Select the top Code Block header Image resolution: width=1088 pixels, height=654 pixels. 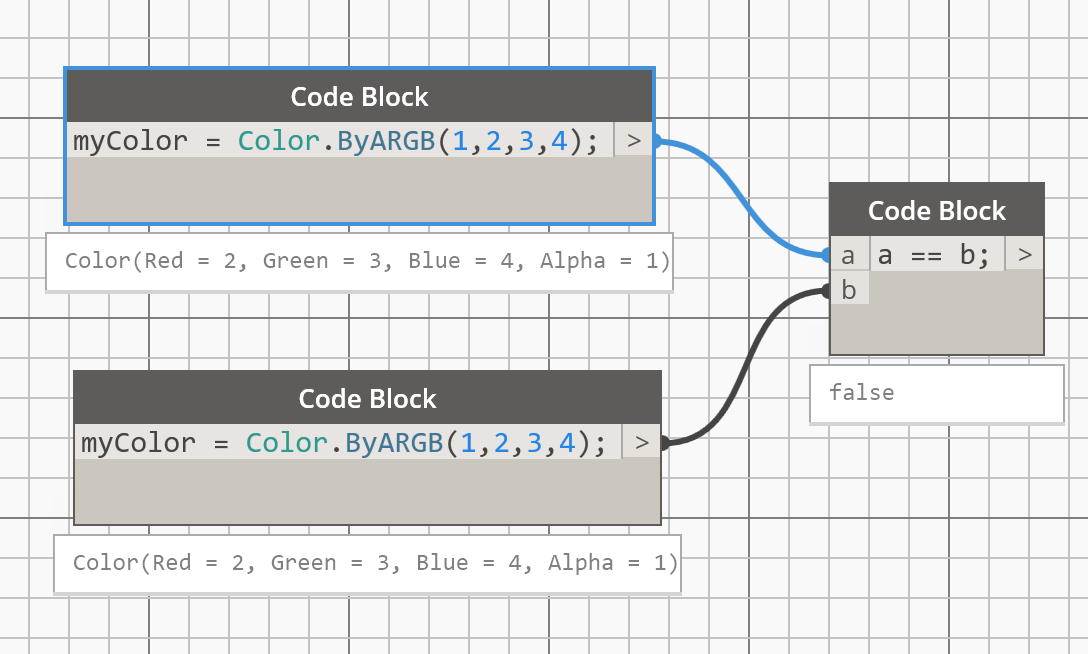359,96
